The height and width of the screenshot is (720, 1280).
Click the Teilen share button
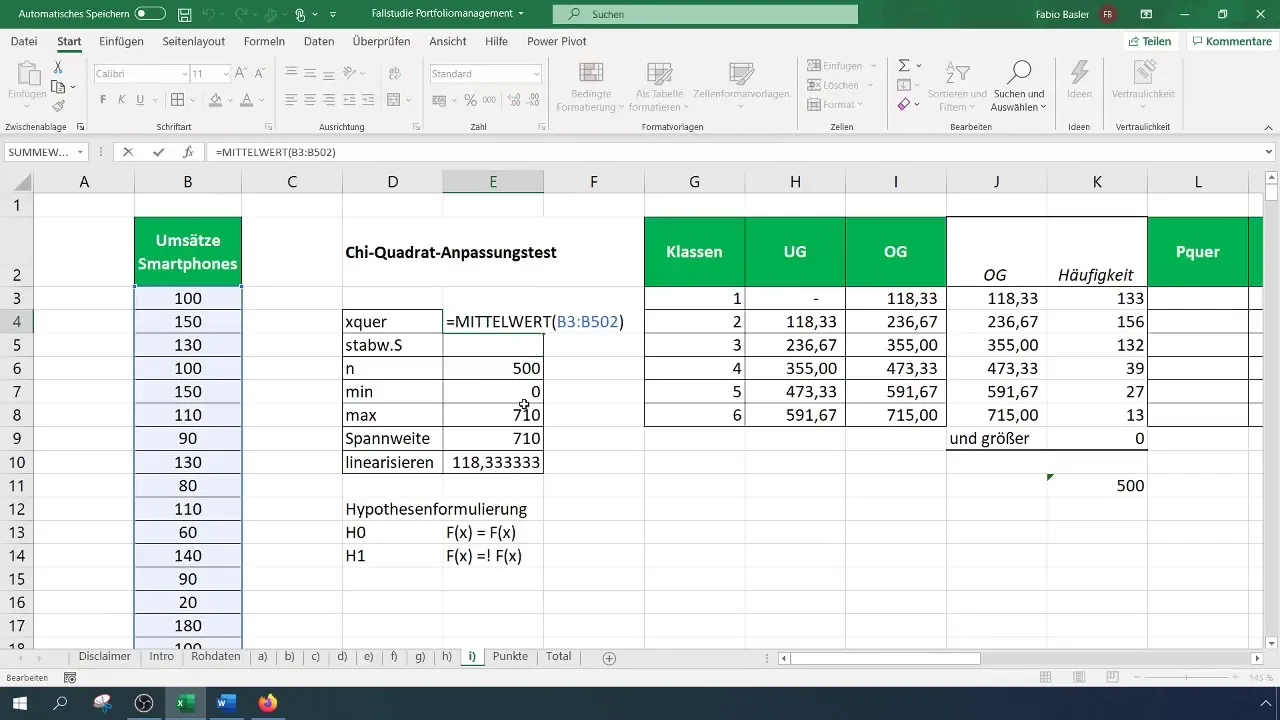pos(1149,41)
